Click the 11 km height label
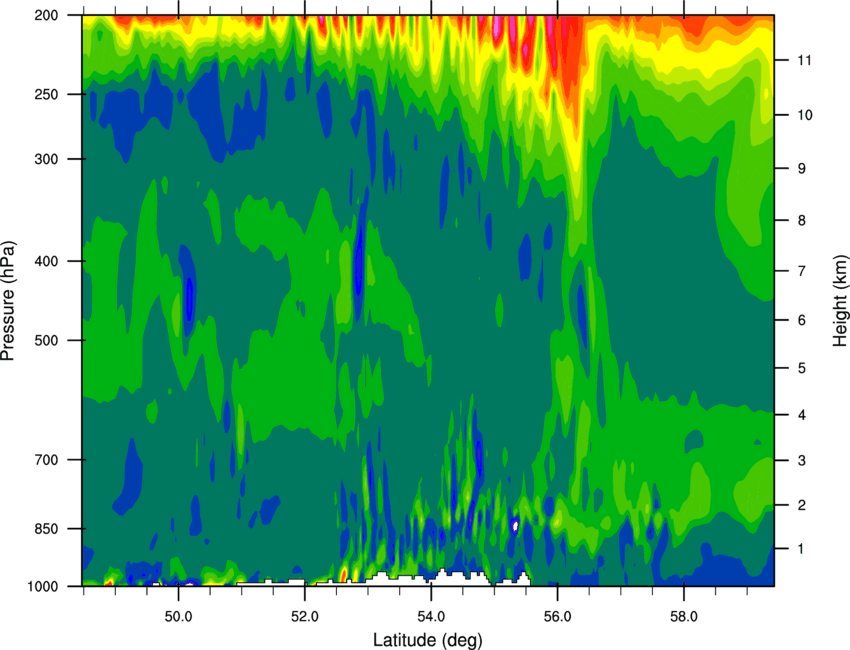Viewport: 850px width, 650px height. tap(805, 60)
